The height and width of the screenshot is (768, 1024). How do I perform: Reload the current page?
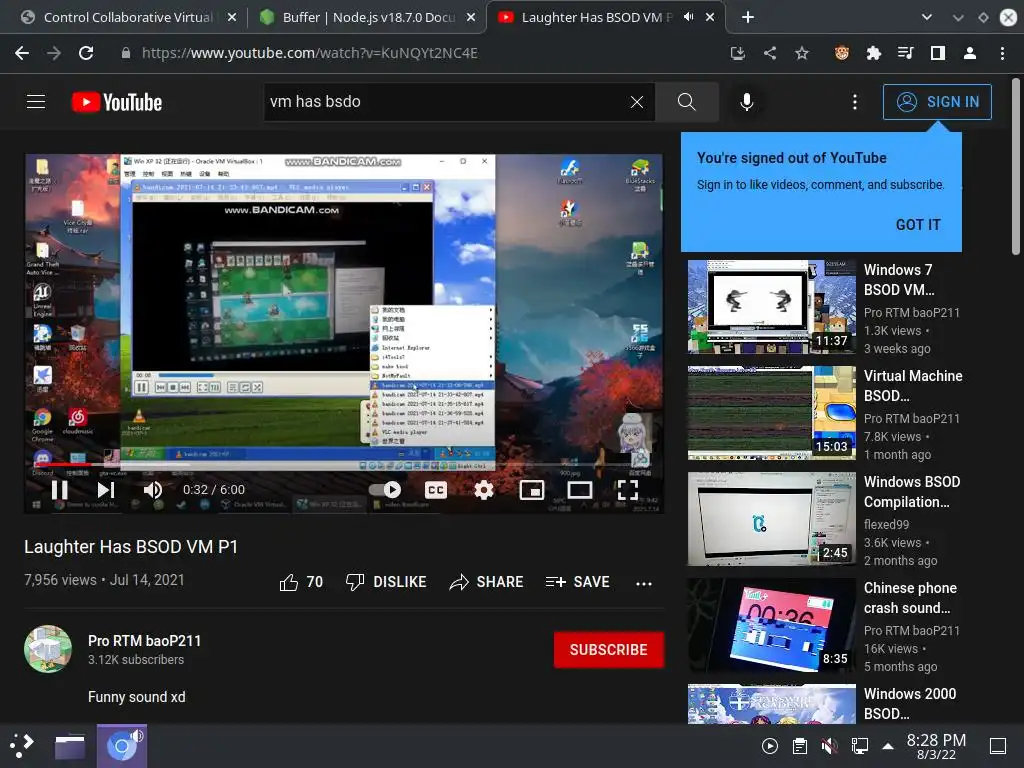86,53
